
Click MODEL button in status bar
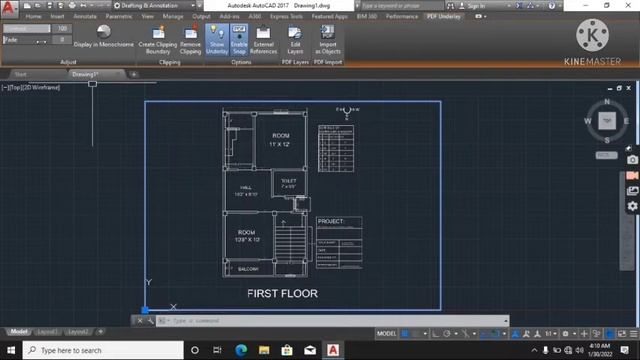coord(386,333)
